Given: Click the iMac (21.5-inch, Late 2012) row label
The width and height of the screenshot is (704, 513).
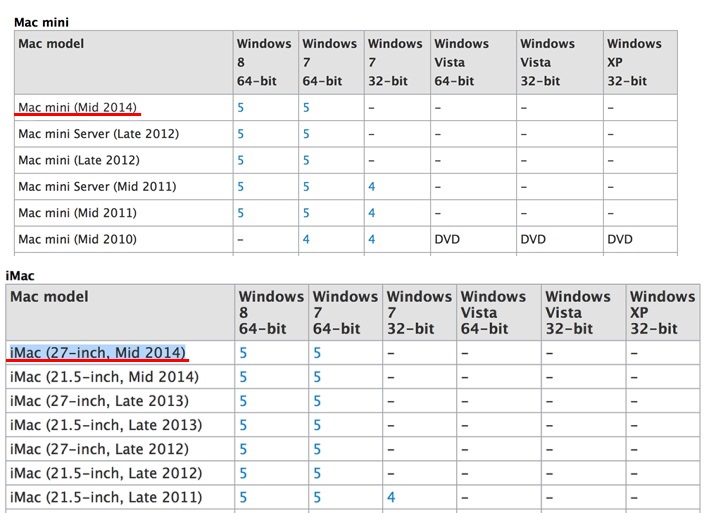Looking at the screenshot, I should click(106, 473).
